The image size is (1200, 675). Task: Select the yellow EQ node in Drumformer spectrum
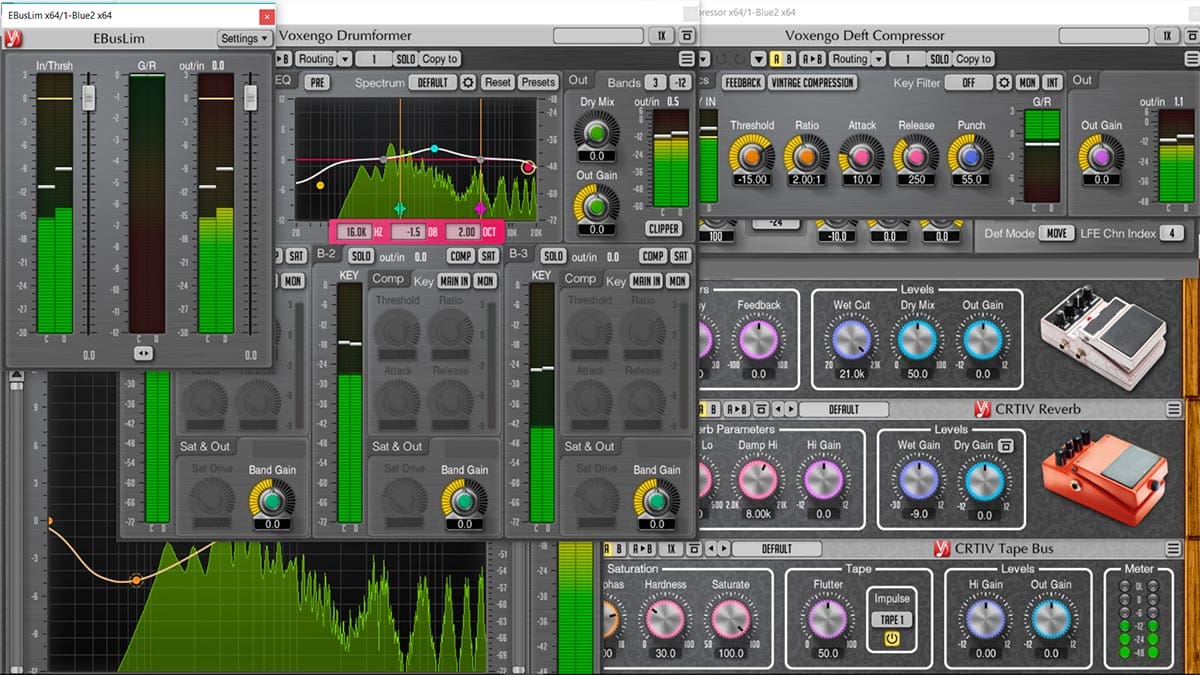click(x=320, y=185)
